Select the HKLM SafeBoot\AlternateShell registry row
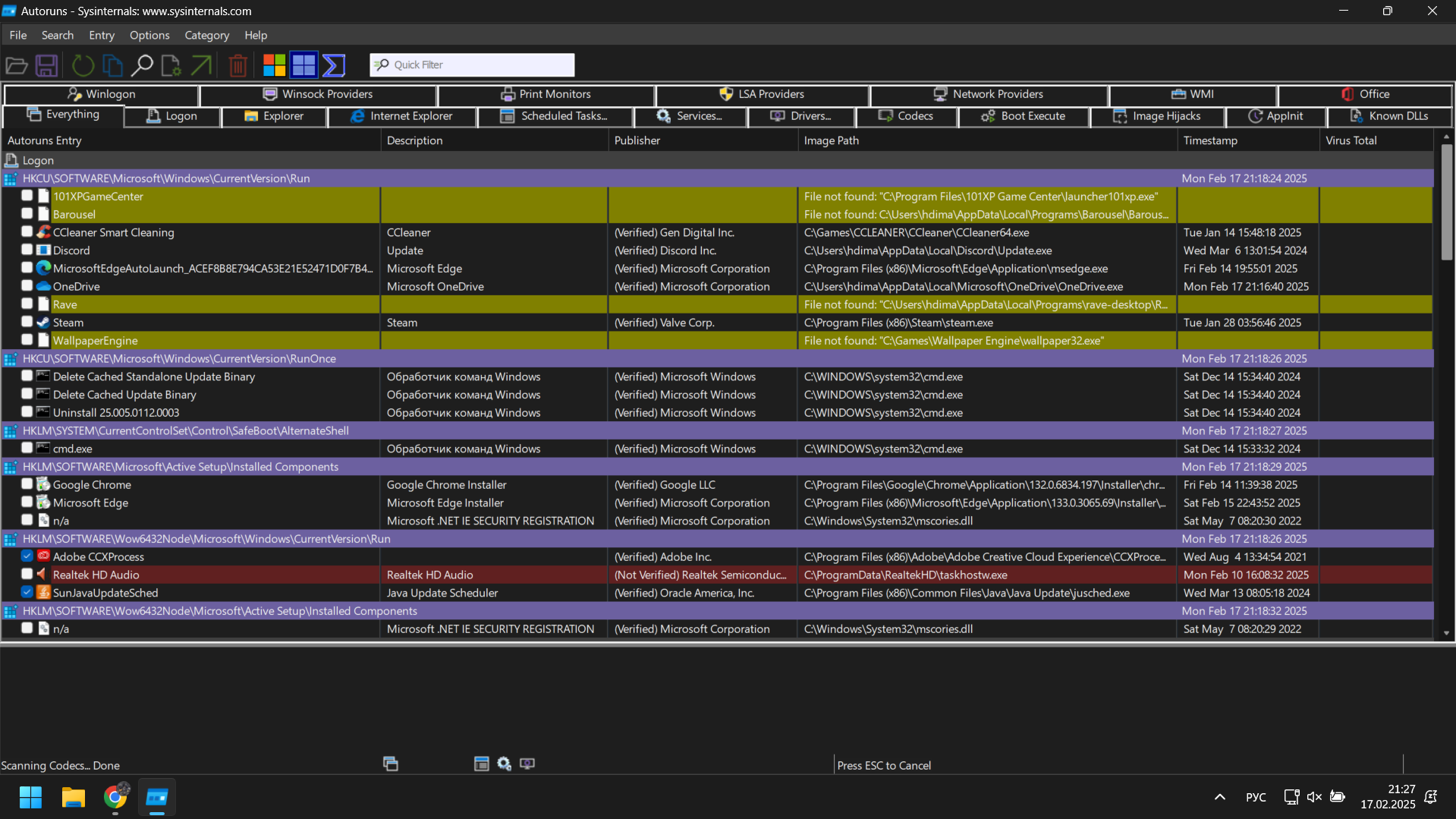1456x819 pixels. (717, 430)
